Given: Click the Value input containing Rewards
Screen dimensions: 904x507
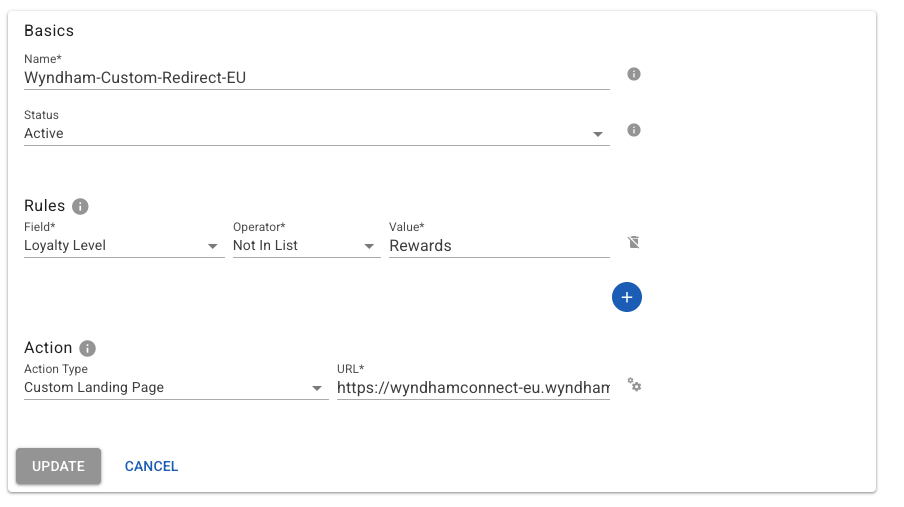Looking at the screenshot, I should coord(499,246).
